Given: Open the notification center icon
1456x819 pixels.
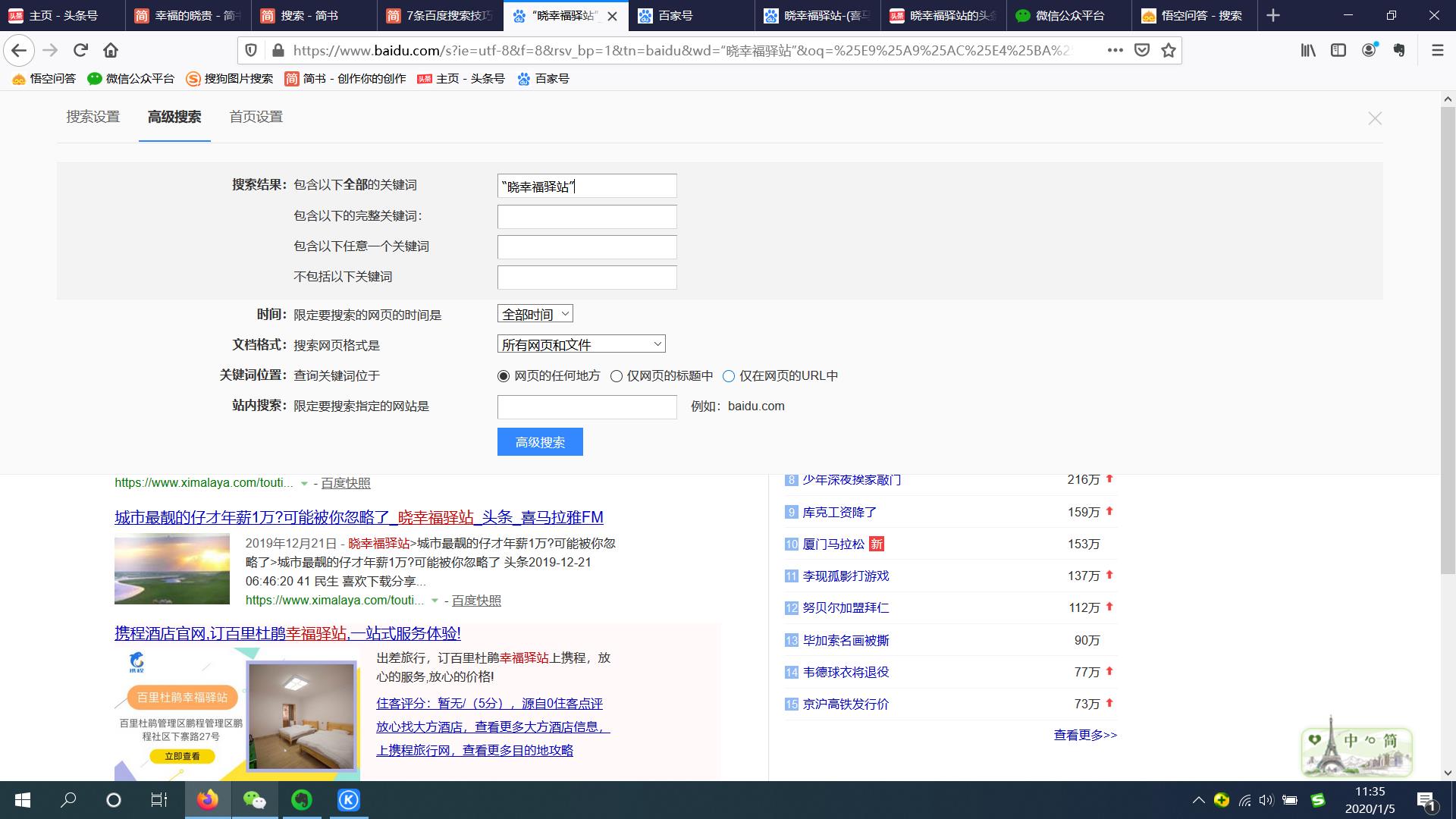Looking at the screenshot, I should (x=1426, y=801).
